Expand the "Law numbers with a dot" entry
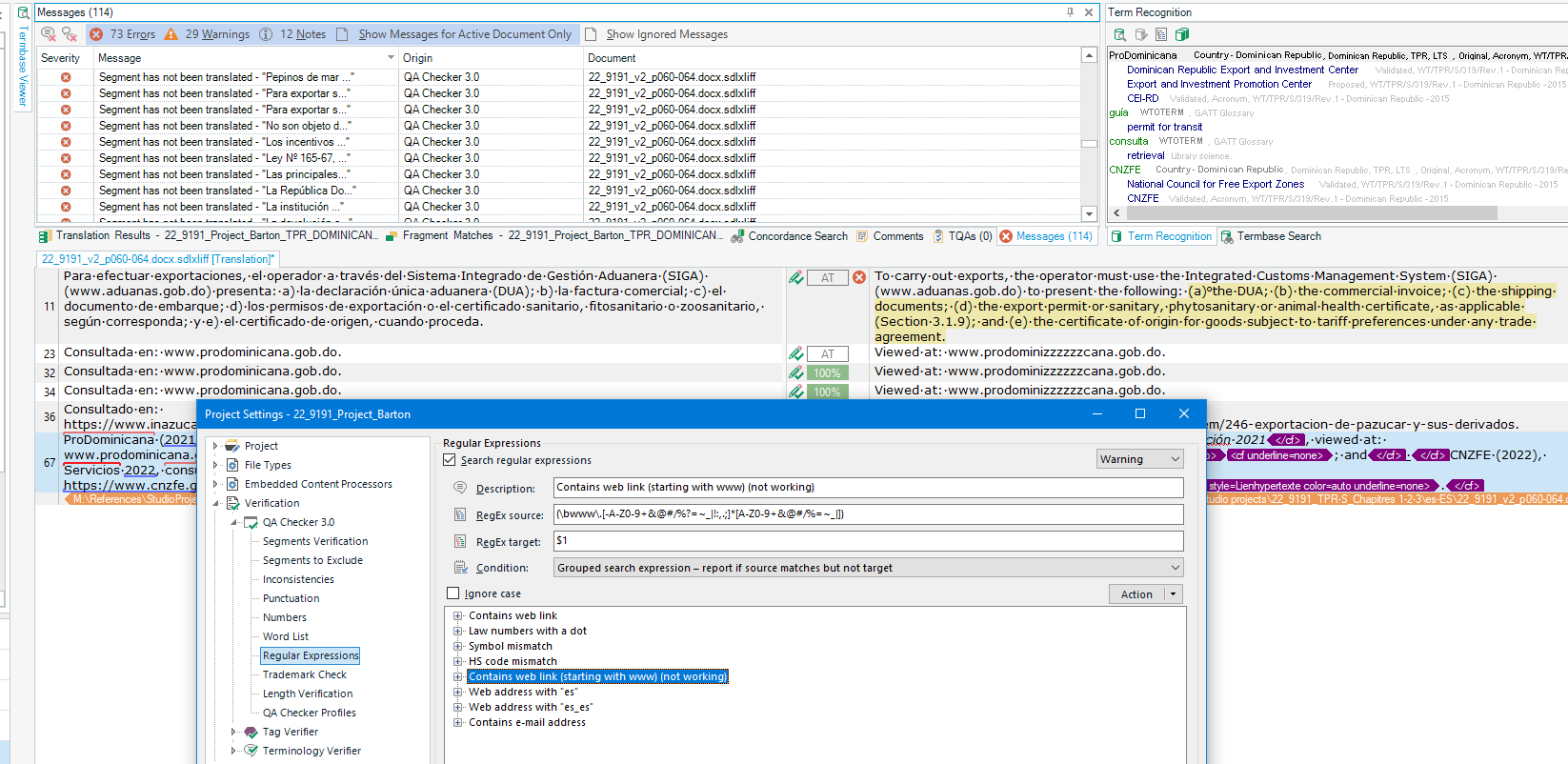 pos(458,632)
